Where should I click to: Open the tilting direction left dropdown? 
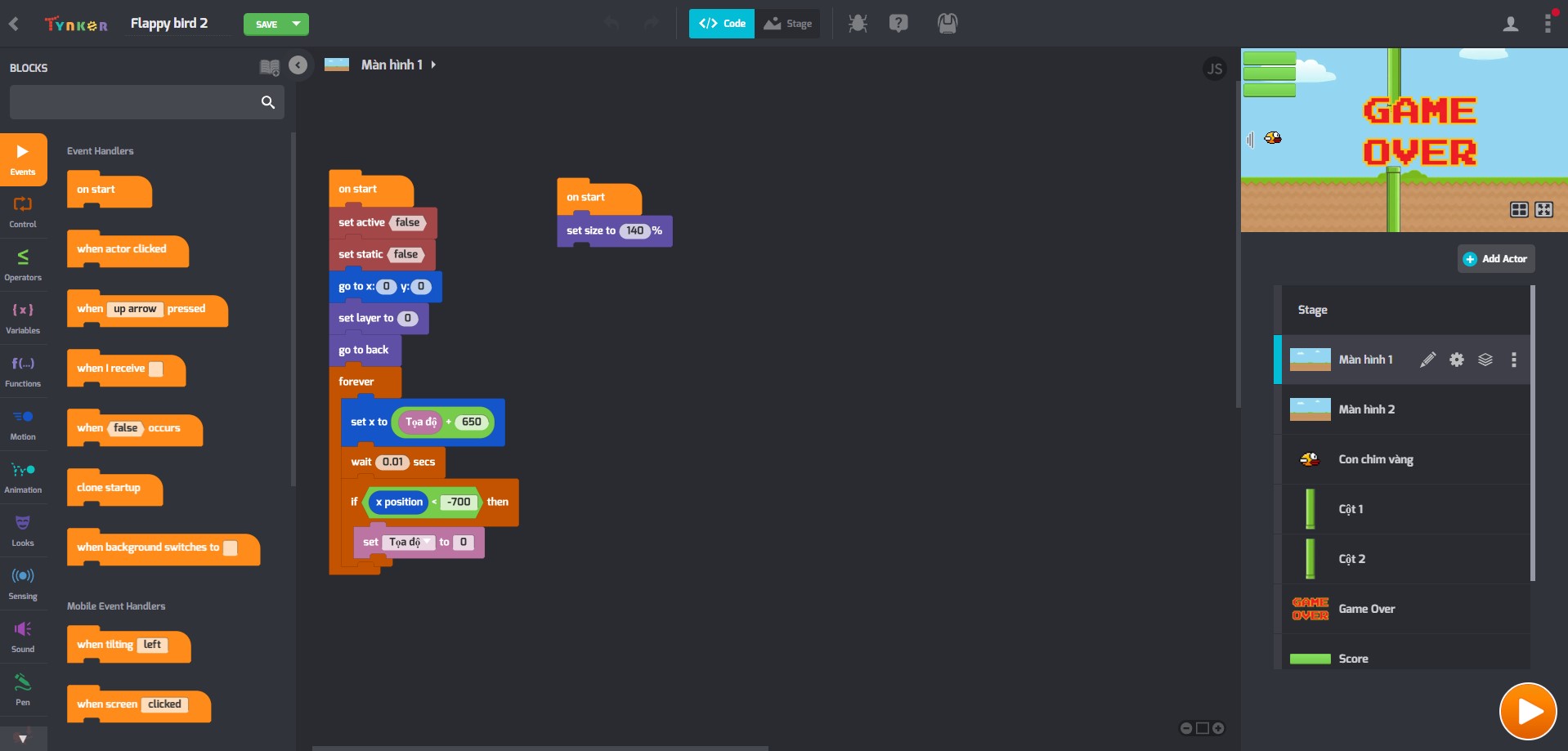152,645
